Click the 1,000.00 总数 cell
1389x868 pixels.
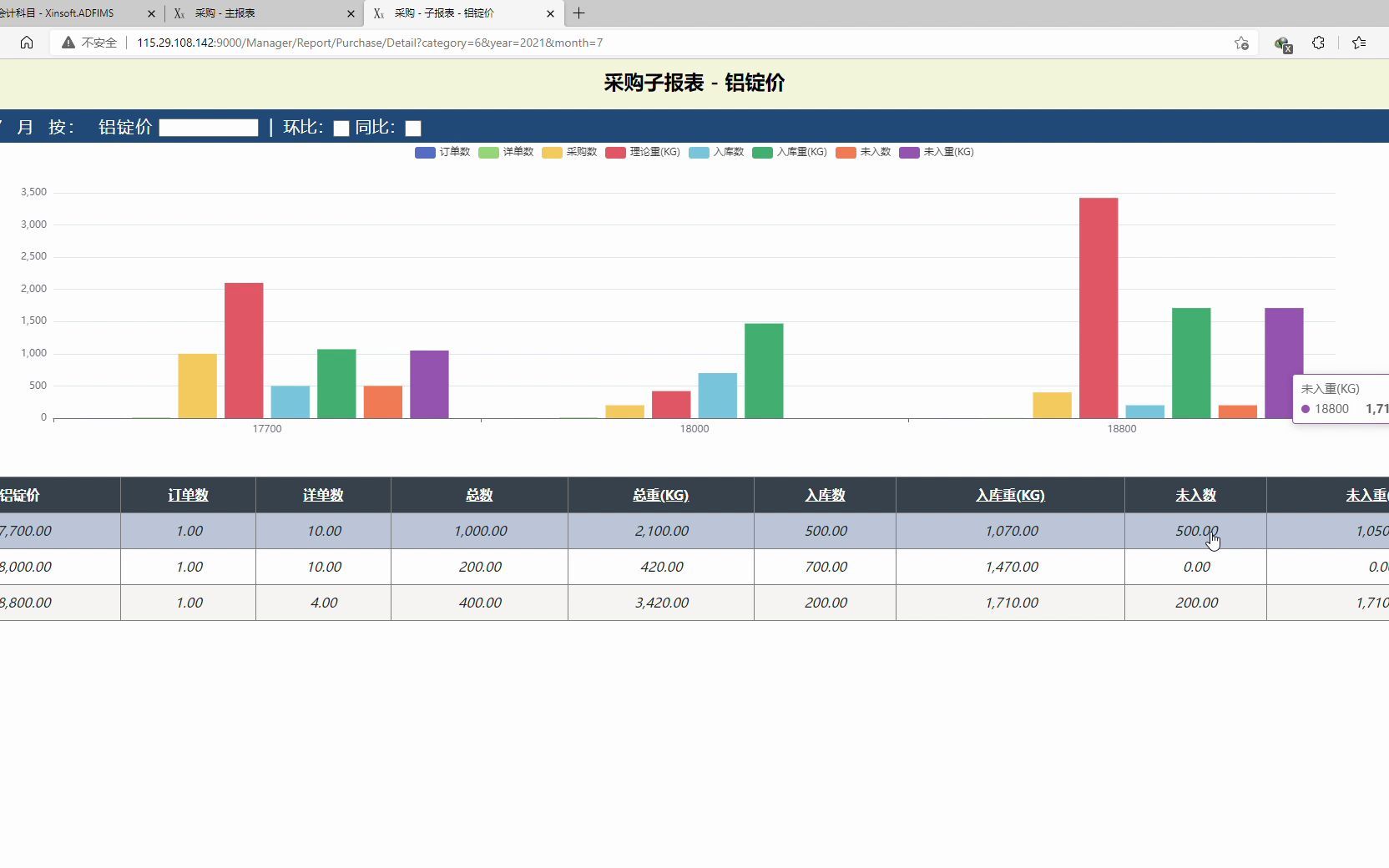pos(480,531)
